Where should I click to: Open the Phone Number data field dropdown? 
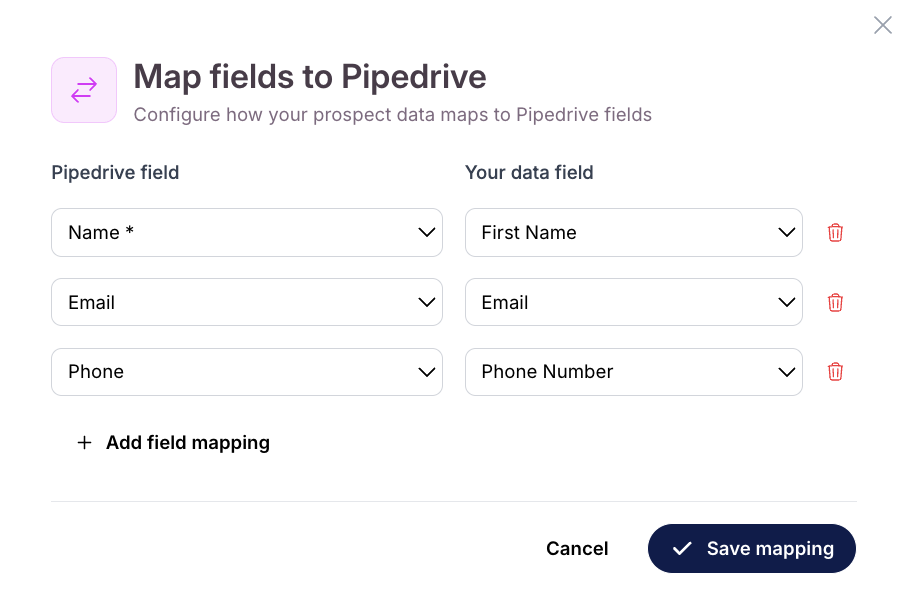[x=633, y=372]
